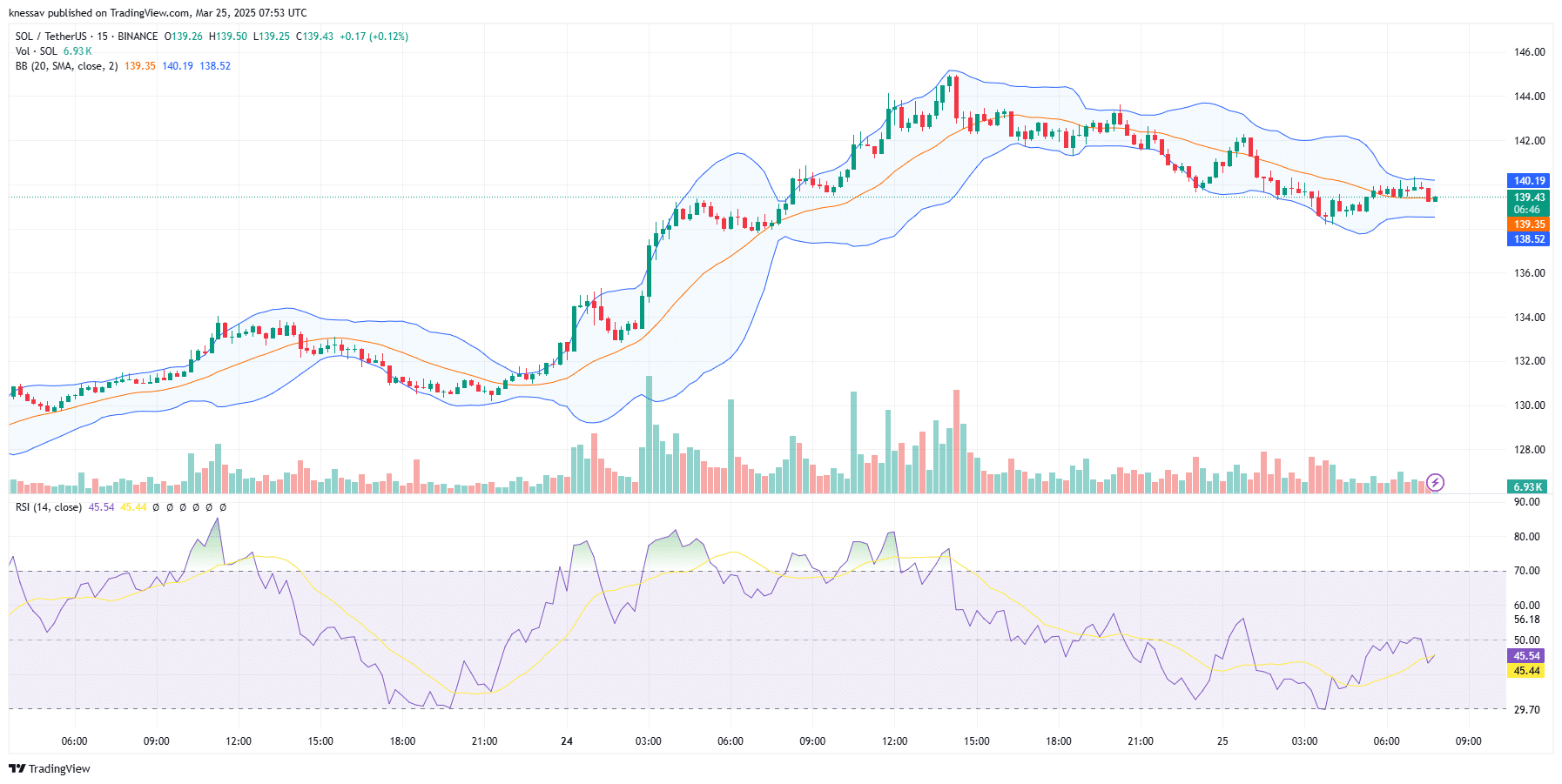This screenshot has height=784, width=1562.
Task: Click the RSI (14, close) indicator label
Action: 49,507
